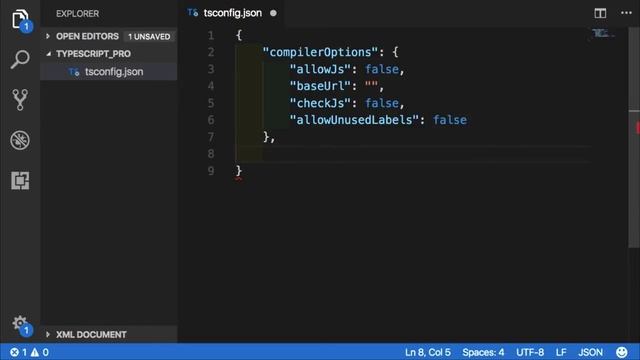Open the Source Control view icon
The width and height of the screenshot is (640, 360).
pyautogui.click(x=20, y=100)
